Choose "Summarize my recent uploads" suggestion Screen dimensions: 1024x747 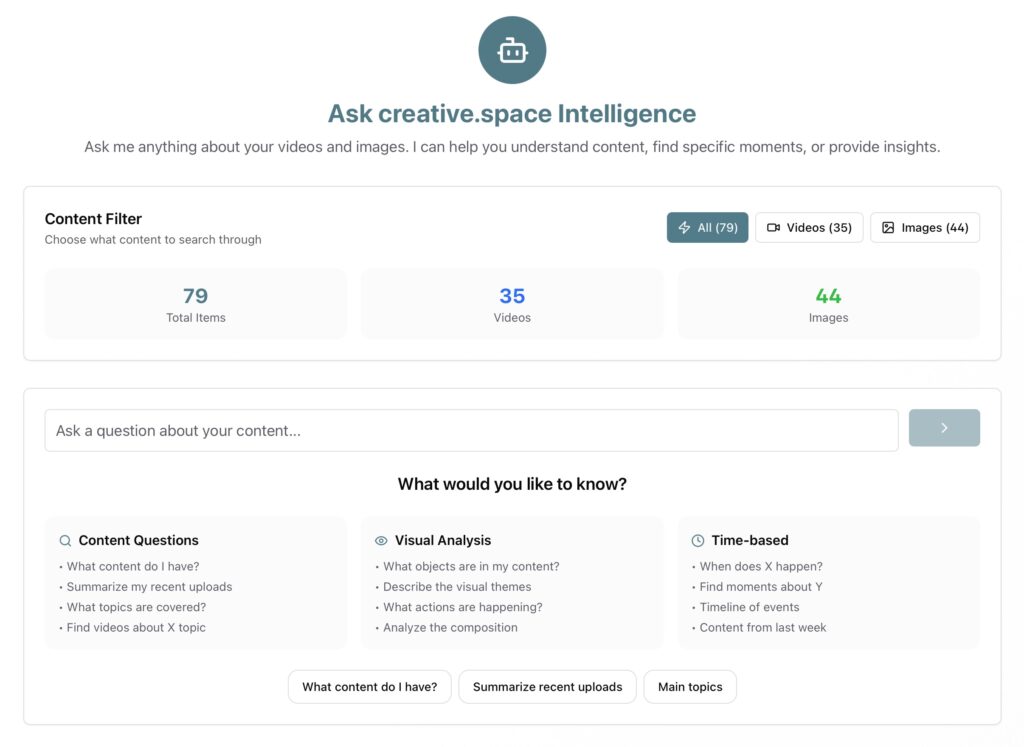pos(149,587)
